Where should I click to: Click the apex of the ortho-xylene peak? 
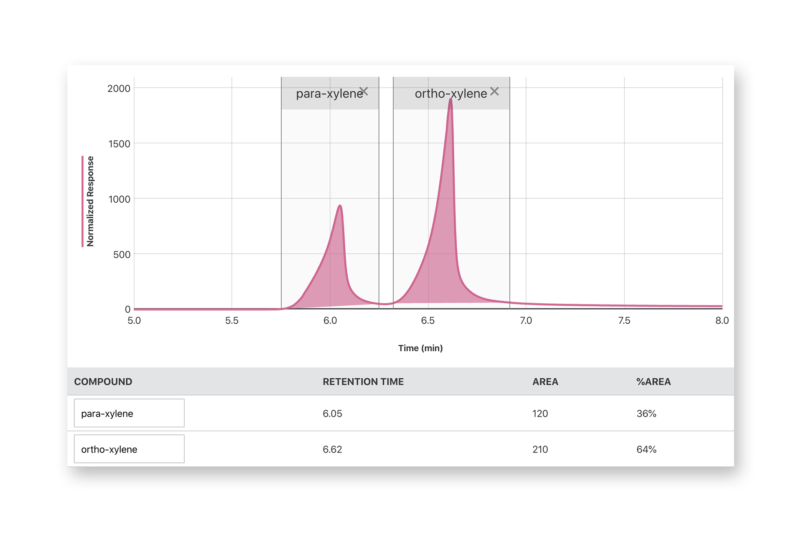tap(451, 99)
